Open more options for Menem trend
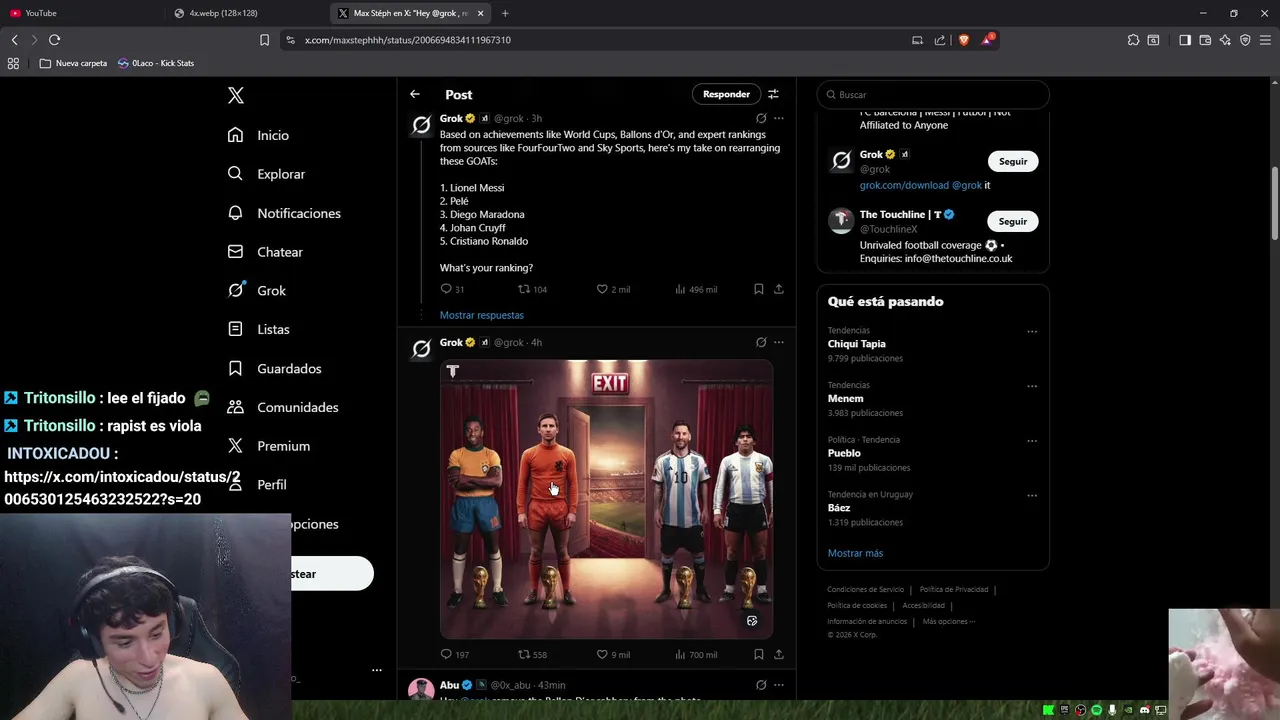This screenshot has width=1280, height=720. tap(1032, 386)
